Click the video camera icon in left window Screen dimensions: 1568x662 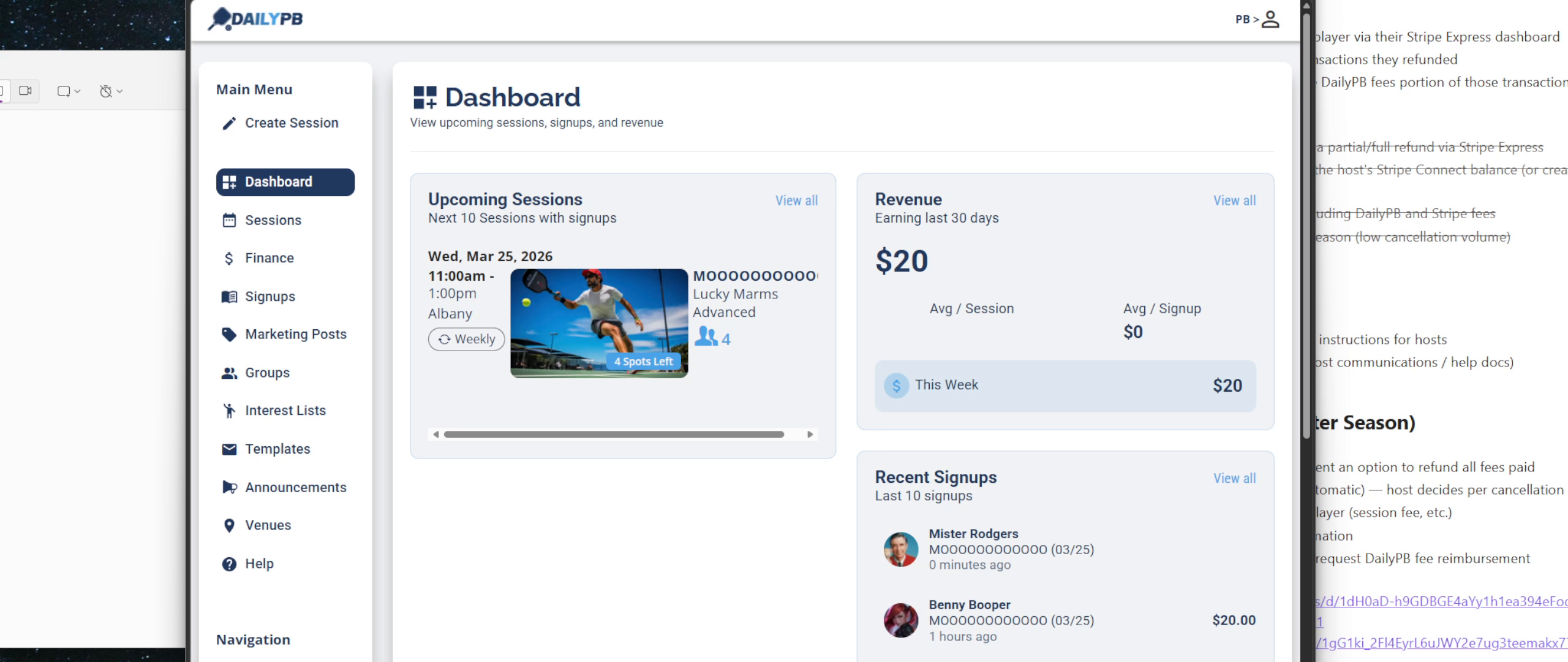(x=25, y=91)
